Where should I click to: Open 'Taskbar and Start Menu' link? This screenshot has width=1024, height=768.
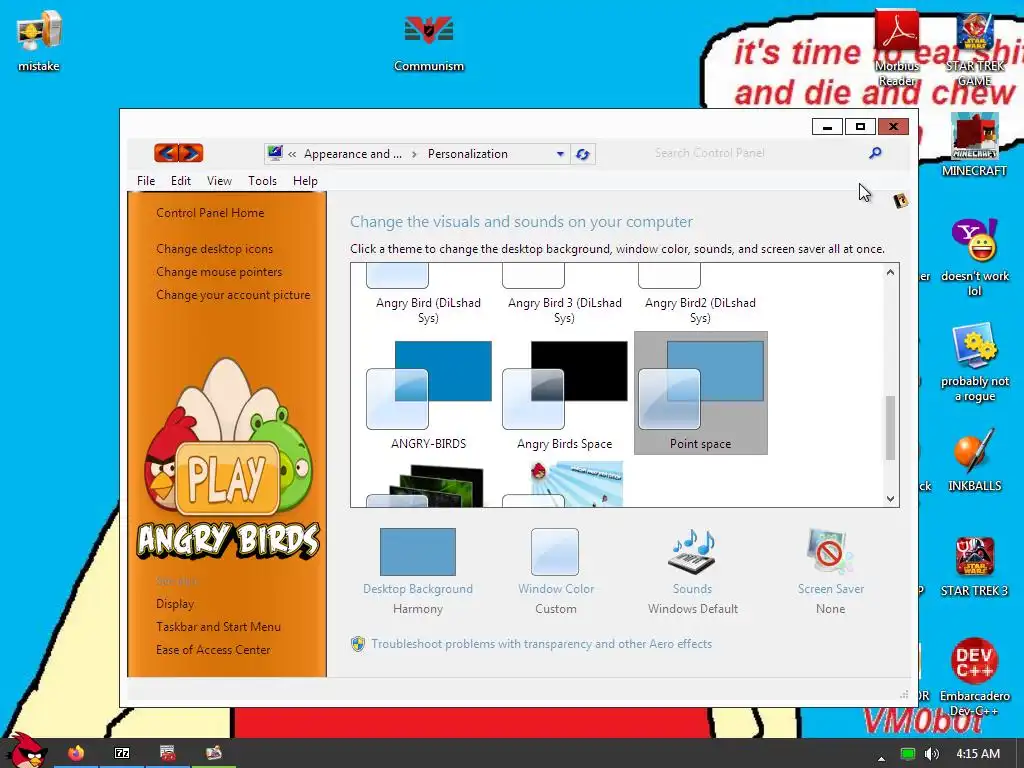[x=218, y=626]
